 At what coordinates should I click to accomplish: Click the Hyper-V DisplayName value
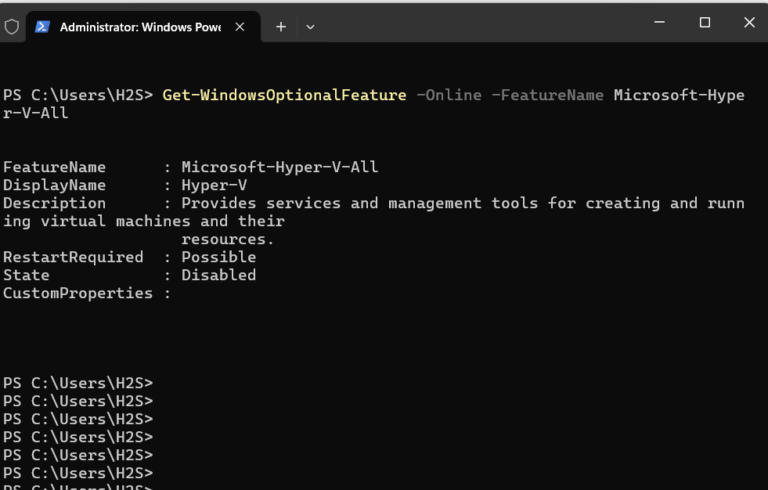[x=214, y=185]
